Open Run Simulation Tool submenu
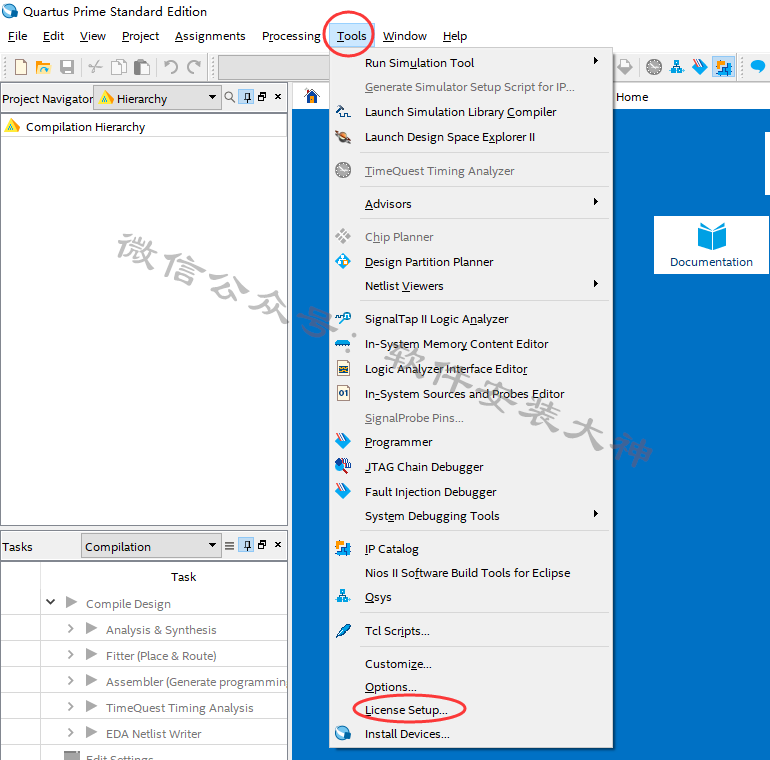This screenshot has height=760, width=770. coord(471,63)
